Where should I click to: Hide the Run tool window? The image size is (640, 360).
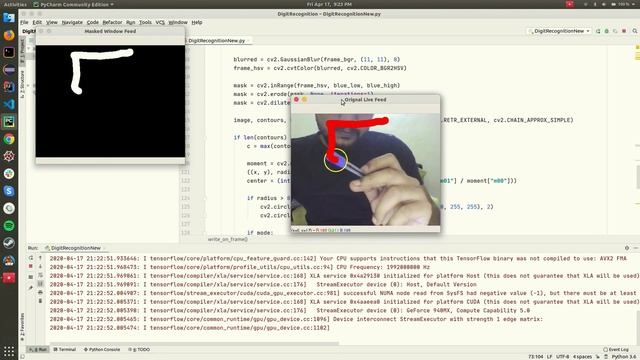click(x=636, y=248)
